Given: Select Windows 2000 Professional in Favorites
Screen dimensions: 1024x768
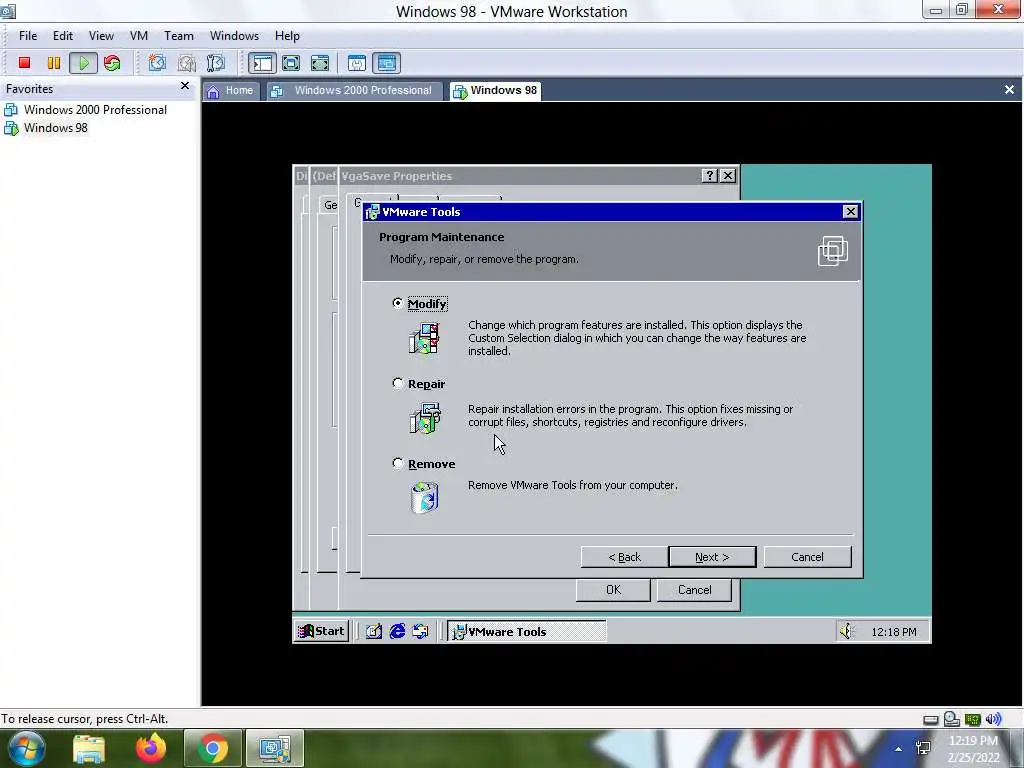Looking at the screenshot, I should pos(86,110).
